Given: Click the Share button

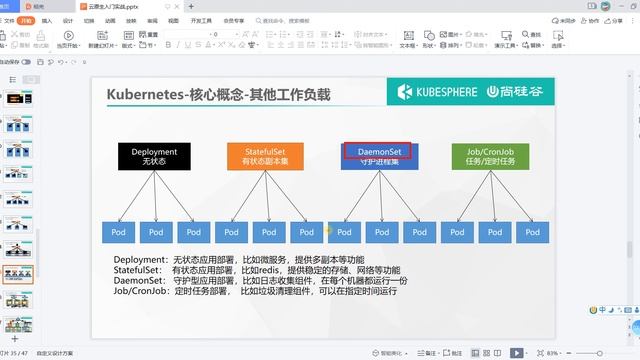Looking at the screenshot, I should tap(613, 20).
